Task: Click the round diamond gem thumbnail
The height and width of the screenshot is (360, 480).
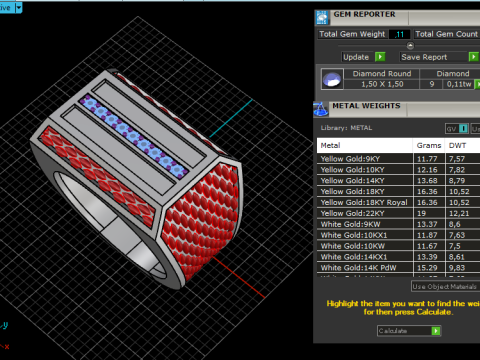Action: (332, 79)
